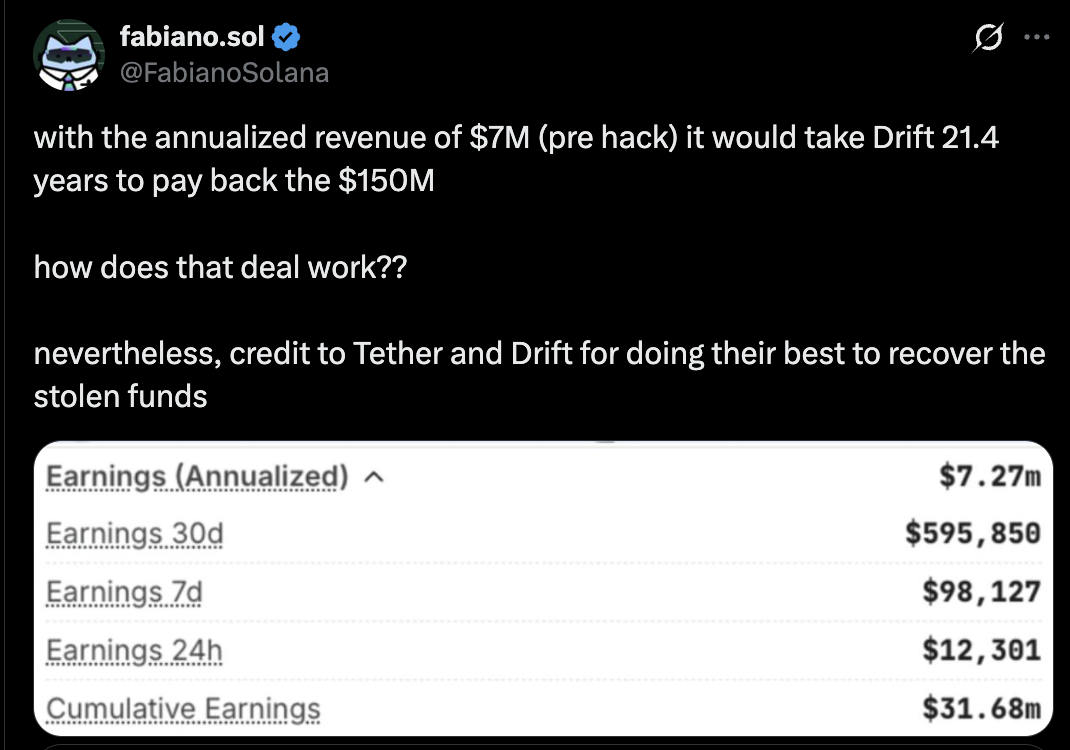The width and height of the screenshot is (1070, 750).
Task: Click the $12,301 earnings value
Action: click(x=981, y=651)
